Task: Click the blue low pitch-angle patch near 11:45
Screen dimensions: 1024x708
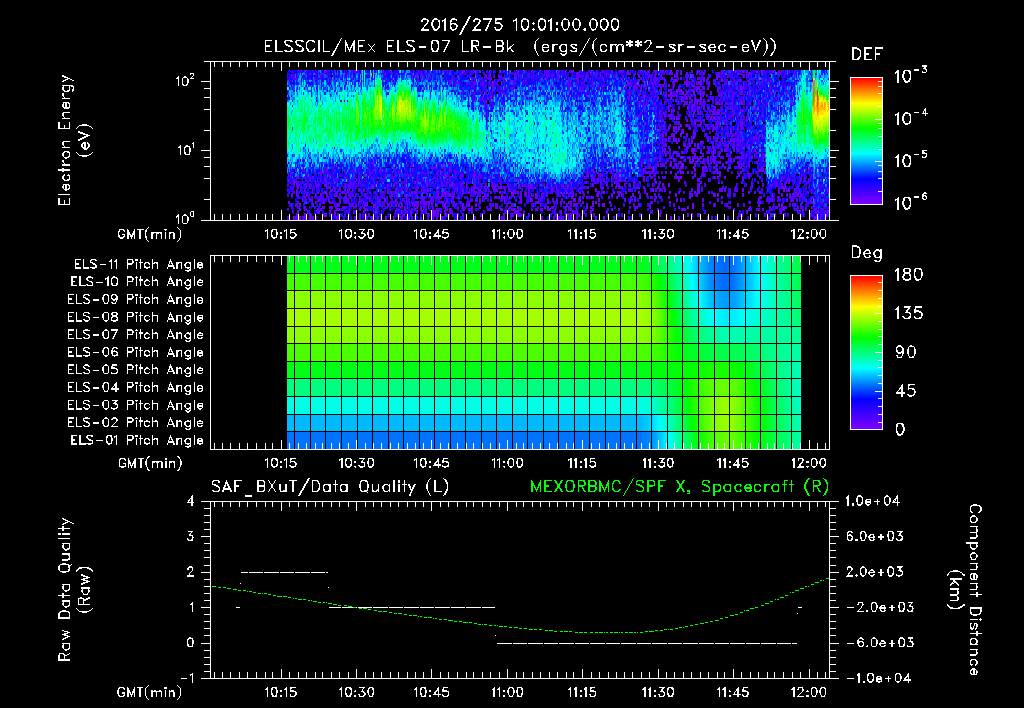Action: click(724, 281)
